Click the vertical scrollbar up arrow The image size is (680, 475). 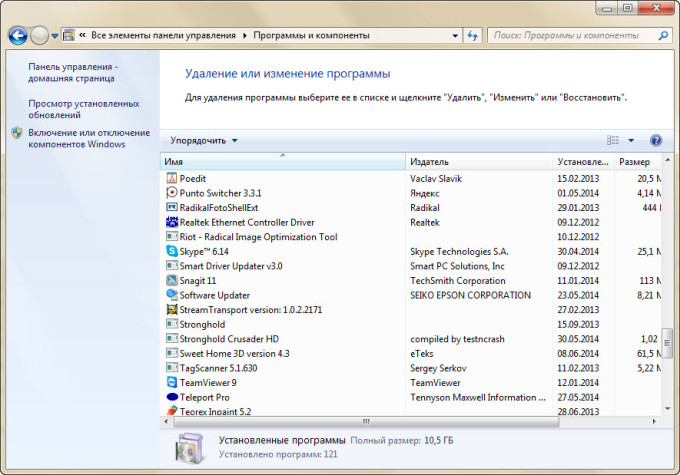667,160
